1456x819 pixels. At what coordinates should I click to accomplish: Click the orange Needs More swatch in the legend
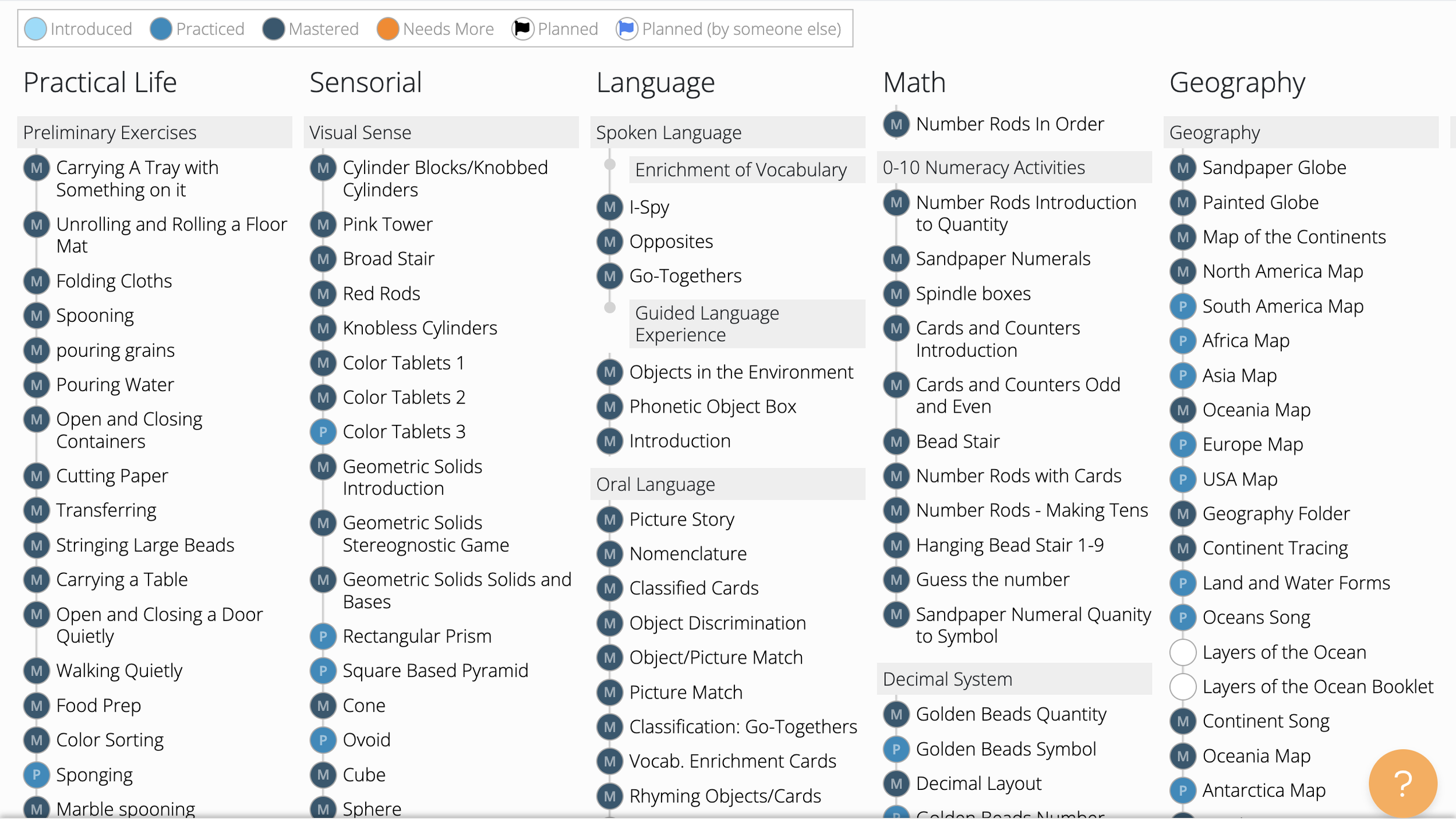tap(387, 29)
